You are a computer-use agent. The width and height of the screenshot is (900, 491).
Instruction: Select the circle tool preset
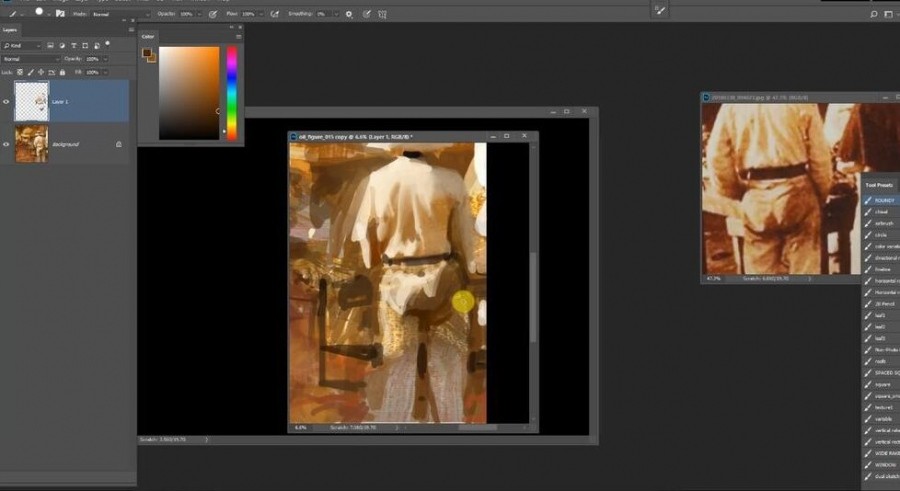pos(881,235)
